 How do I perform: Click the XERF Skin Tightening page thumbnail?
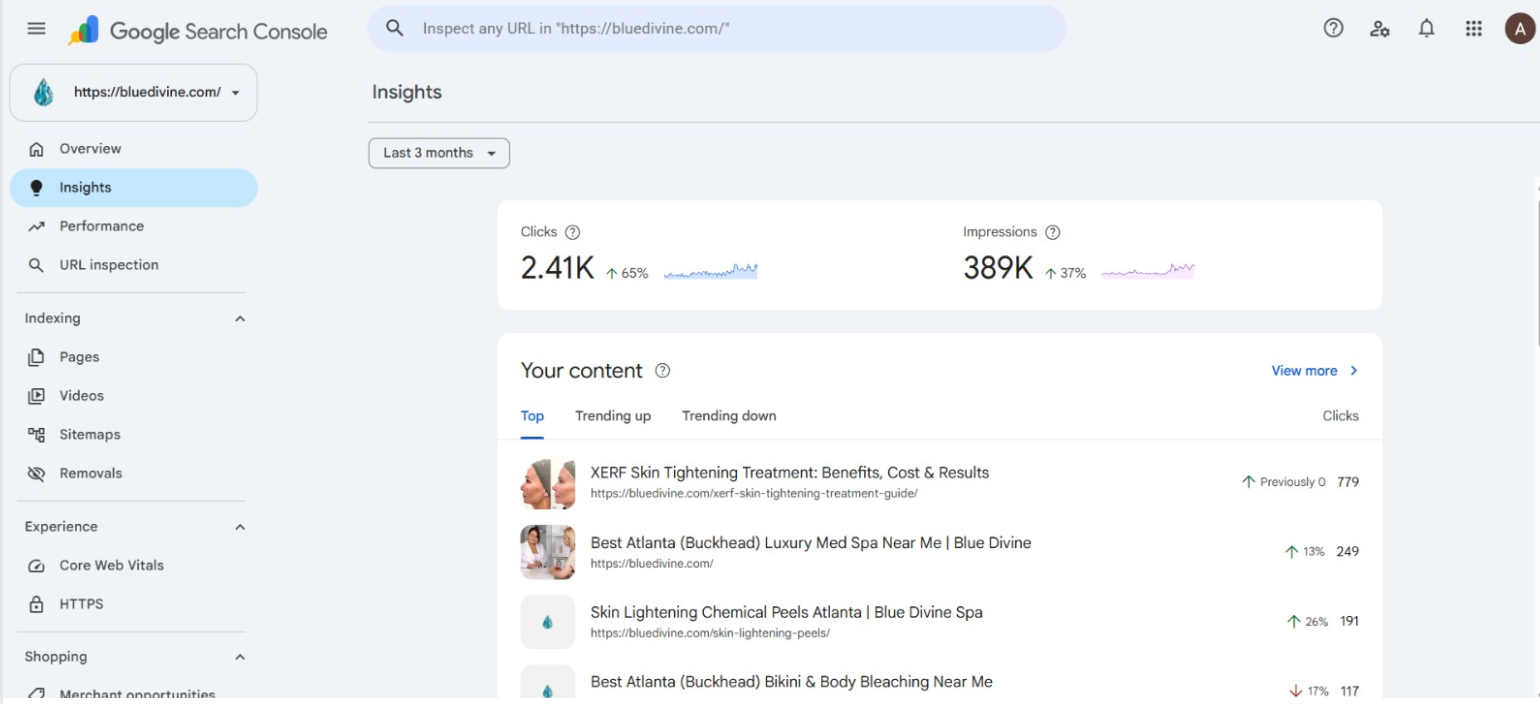coord(548,483)
